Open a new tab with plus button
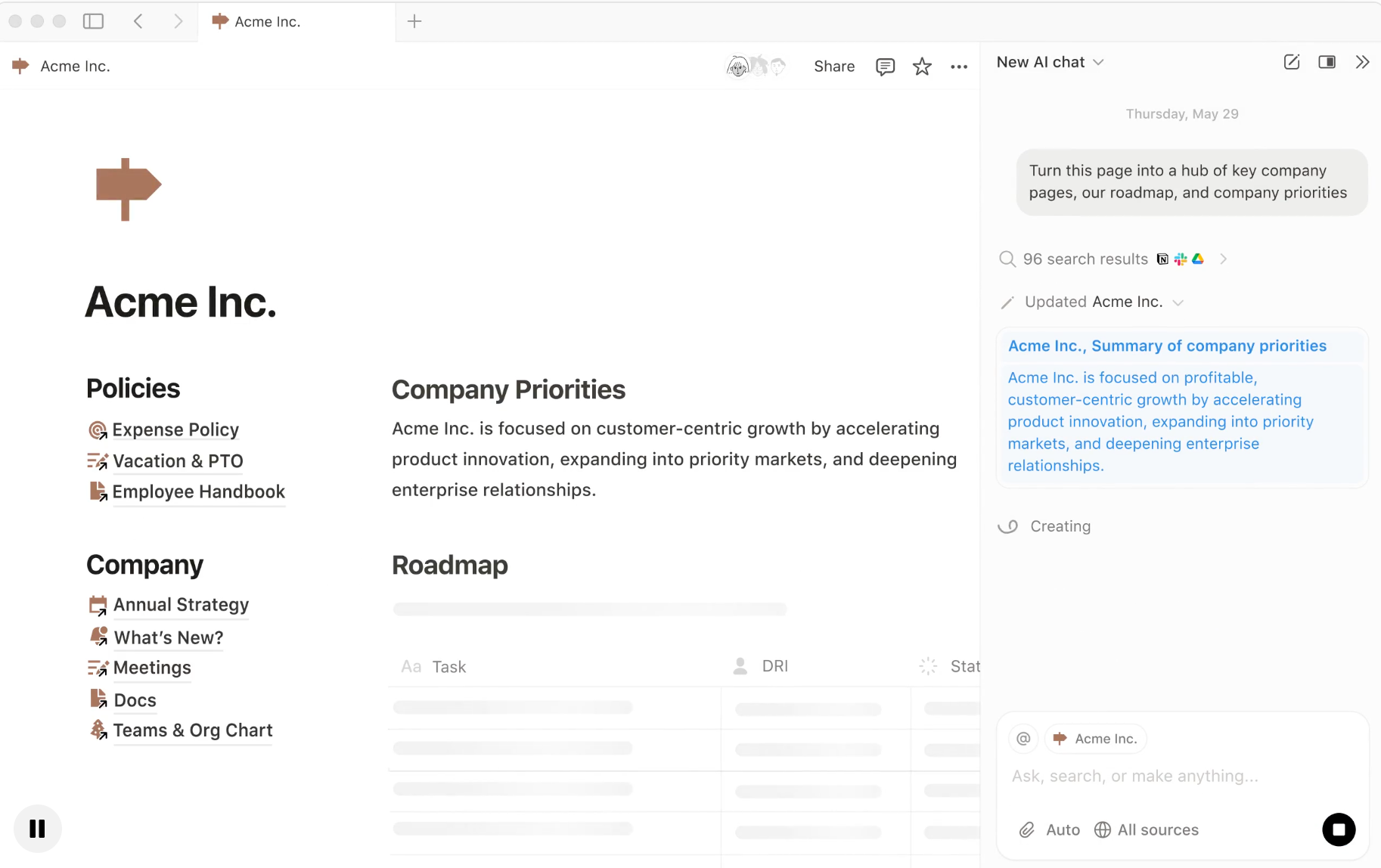The image size is (1381, 868). pos(414,21)
